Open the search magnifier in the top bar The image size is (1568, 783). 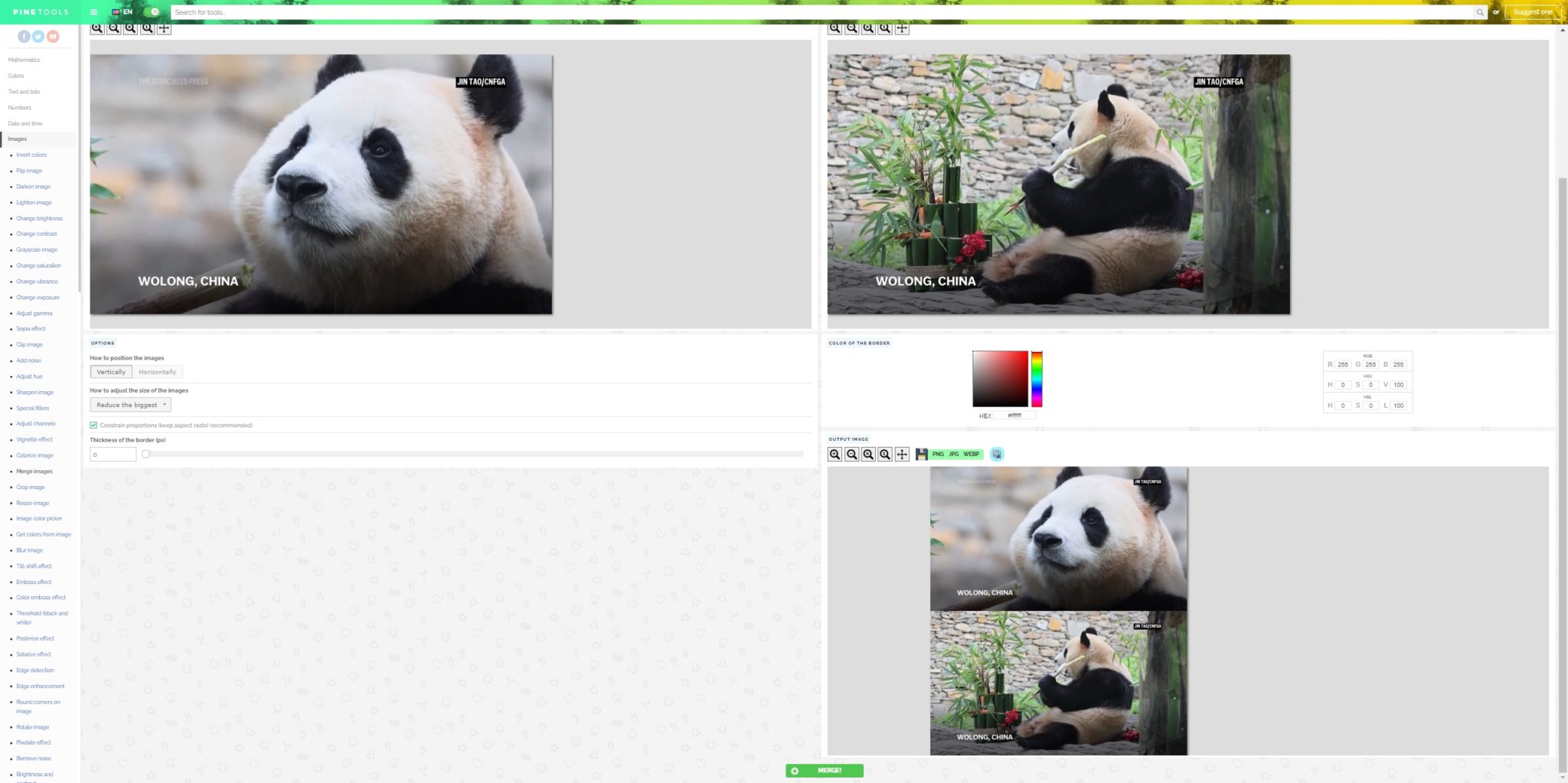(1481, 12)
